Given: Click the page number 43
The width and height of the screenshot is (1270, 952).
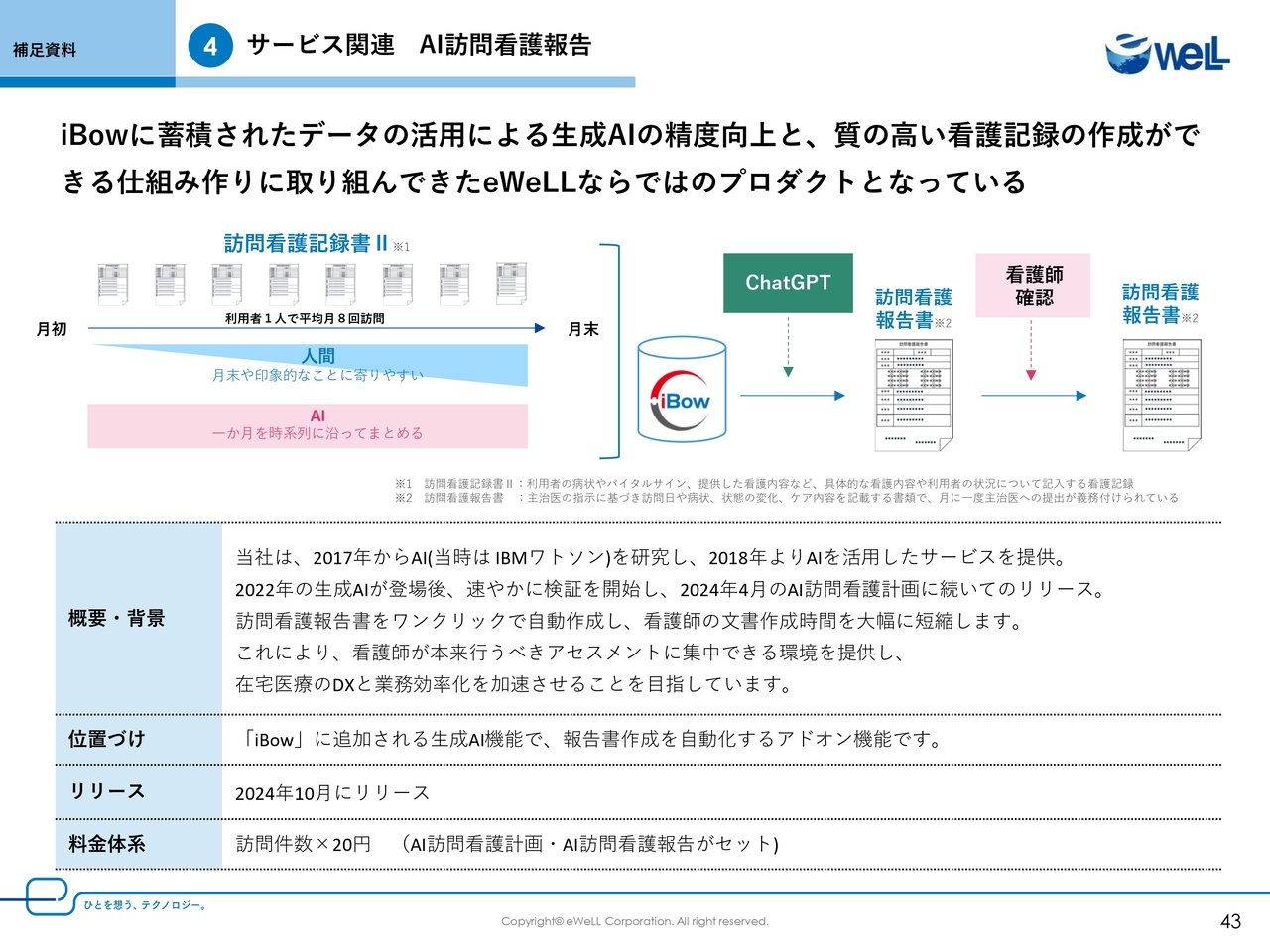Looking at the screenshot, I should (x=1230, y=921).
